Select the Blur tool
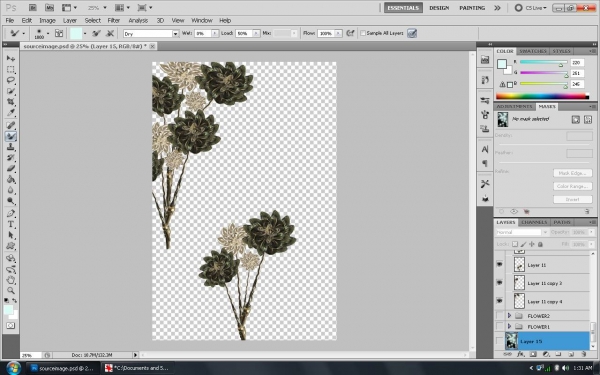Screen dimensions: 600x375 [x=11, y=190]
